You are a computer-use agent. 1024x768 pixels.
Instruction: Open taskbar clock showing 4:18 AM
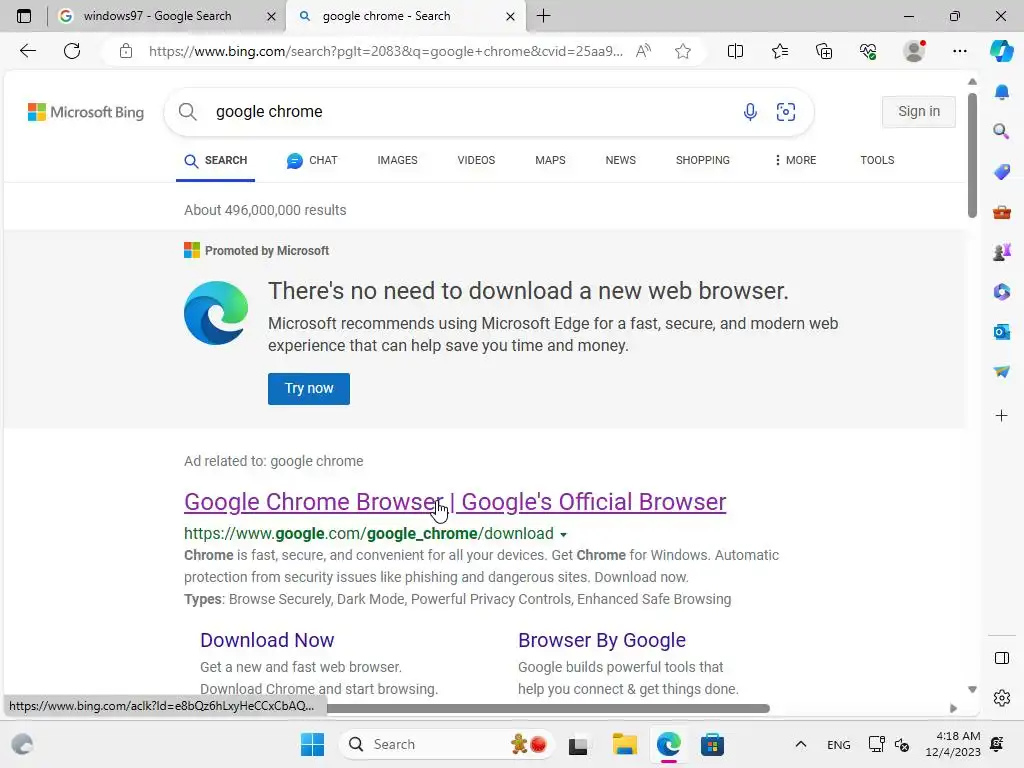click(953, 744)
